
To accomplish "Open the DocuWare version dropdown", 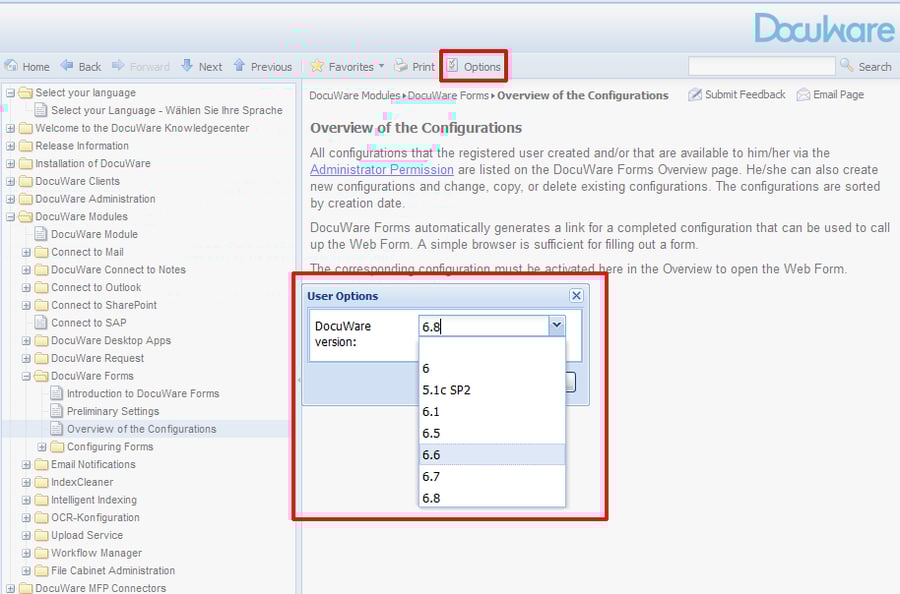I will (x=557, y=325).
